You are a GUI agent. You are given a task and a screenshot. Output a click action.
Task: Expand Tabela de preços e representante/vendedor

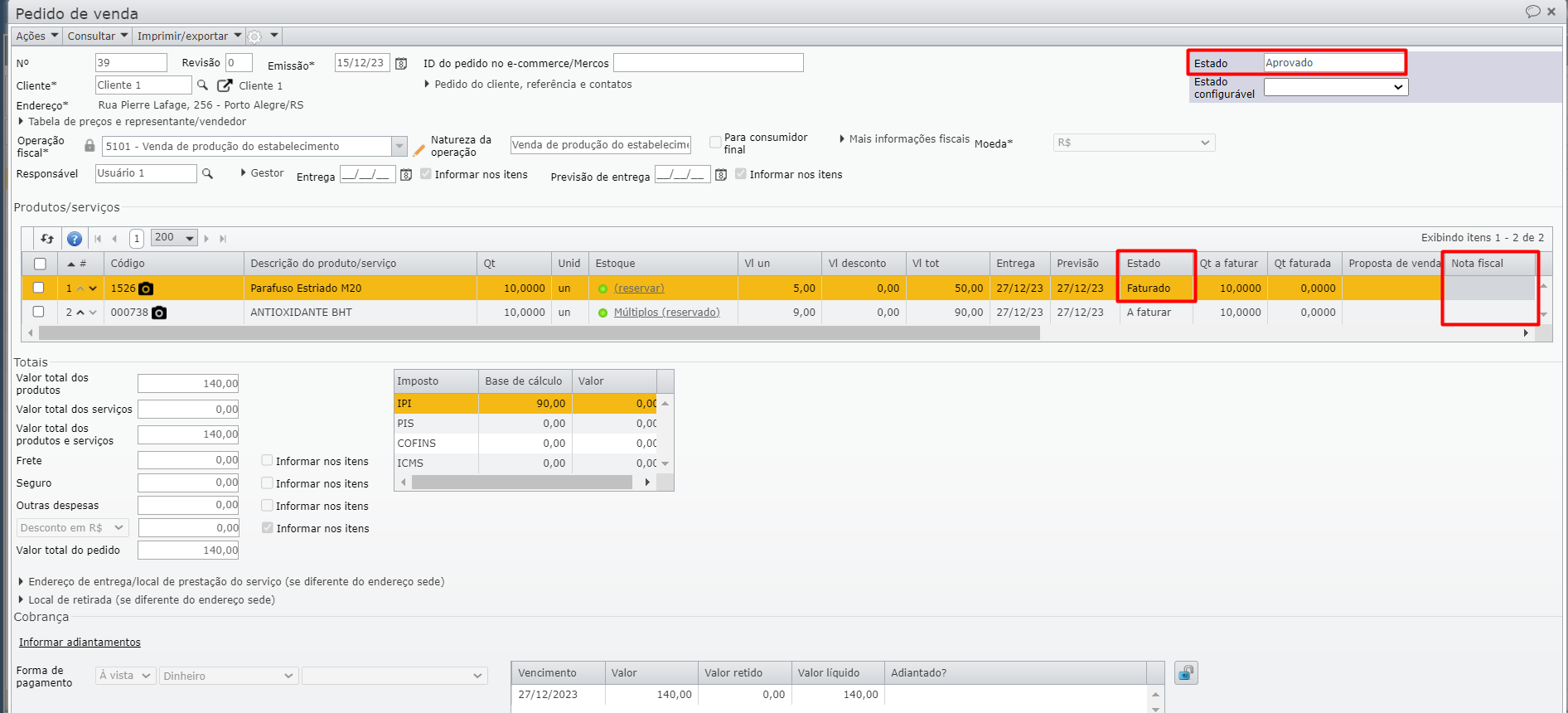pyautogui.click(x=133, y=122)
